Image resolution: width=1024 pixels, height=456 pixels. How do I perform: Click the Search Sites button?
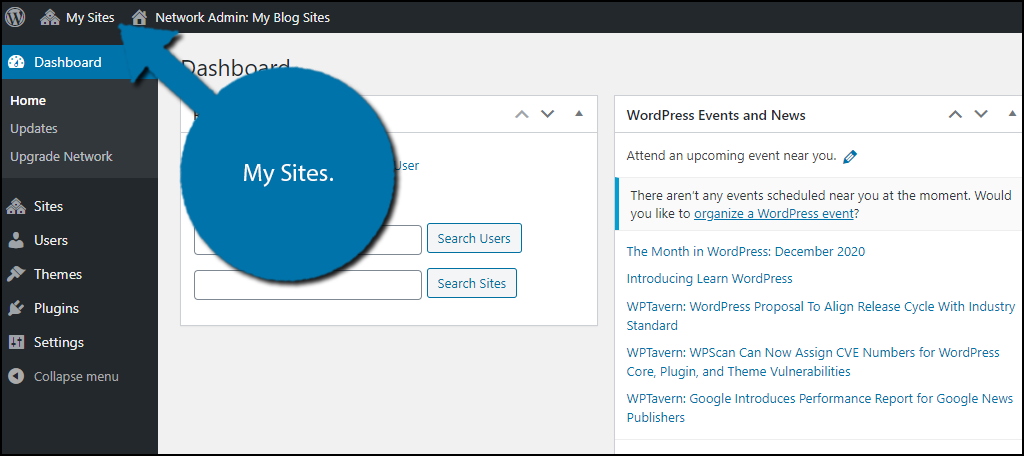coord(472,284)
